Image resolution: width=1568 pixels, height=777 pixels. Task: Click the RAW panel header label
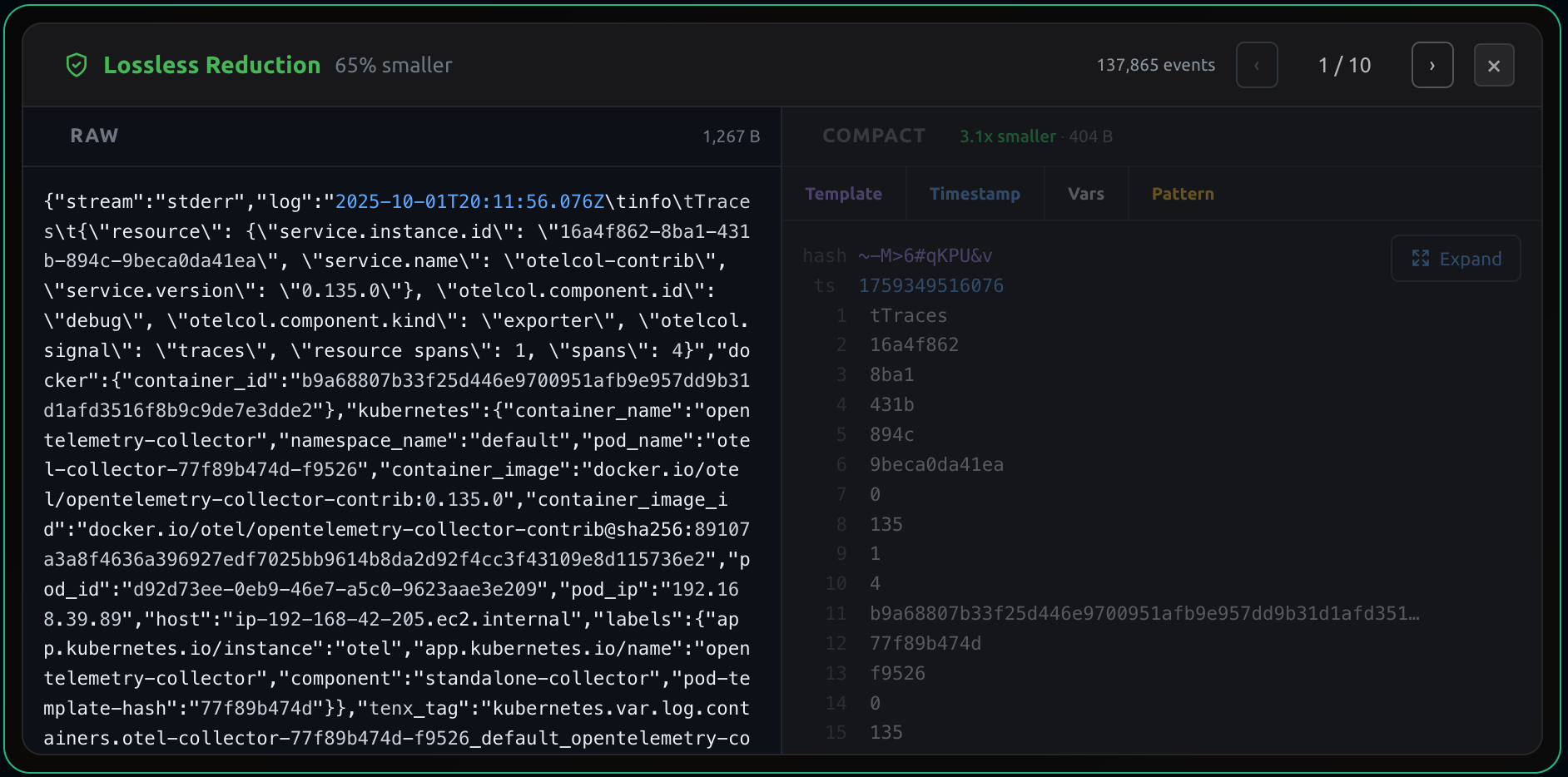94,136
